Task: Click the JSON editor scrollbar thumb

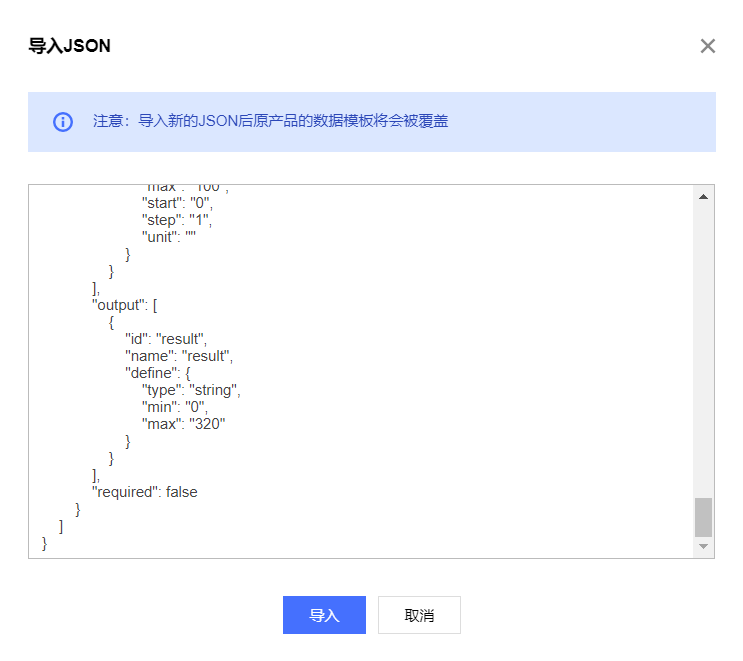Action: pyautogui.click(x=703, y=517)
